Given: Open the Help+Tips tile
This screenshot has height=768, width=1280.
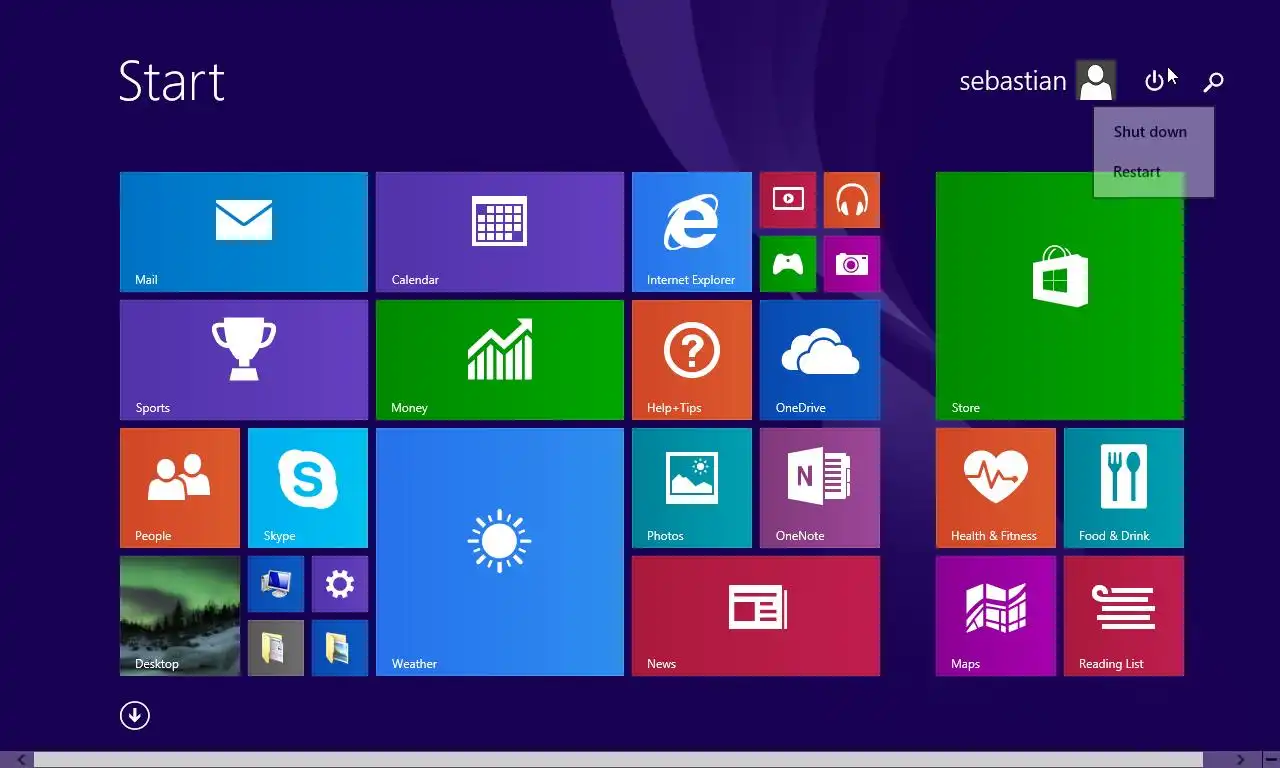Looking at the screenshot, I should point(692,360).
